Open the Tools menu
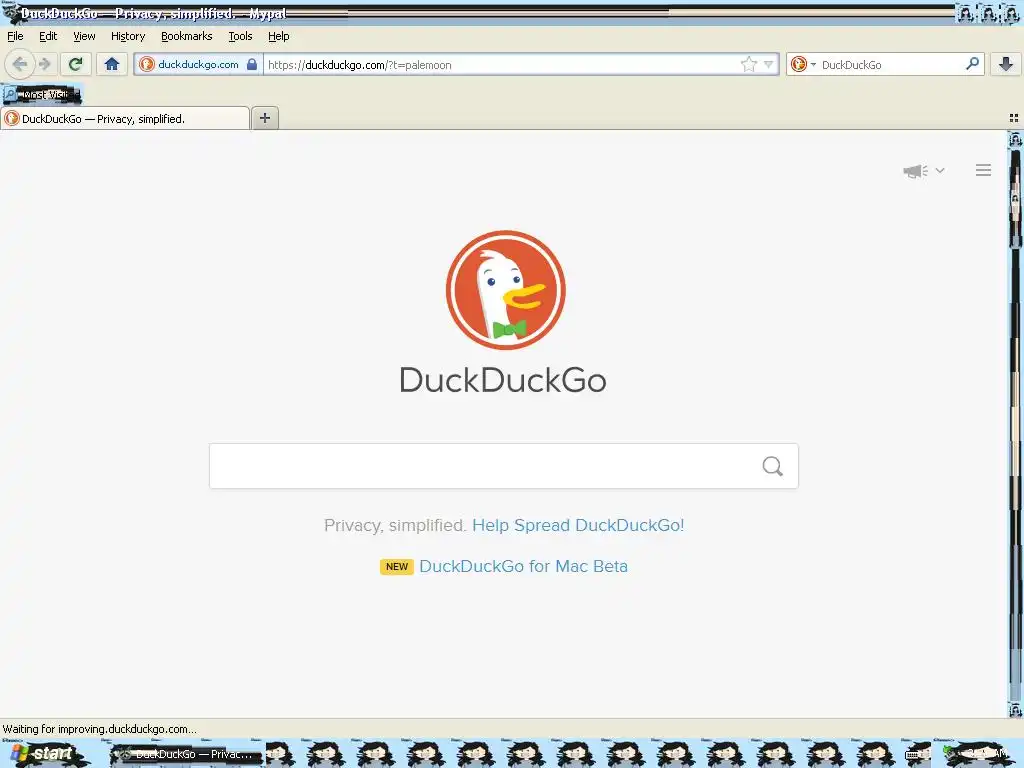Viewport: 1024px width, 768px height. click(240, 36)
